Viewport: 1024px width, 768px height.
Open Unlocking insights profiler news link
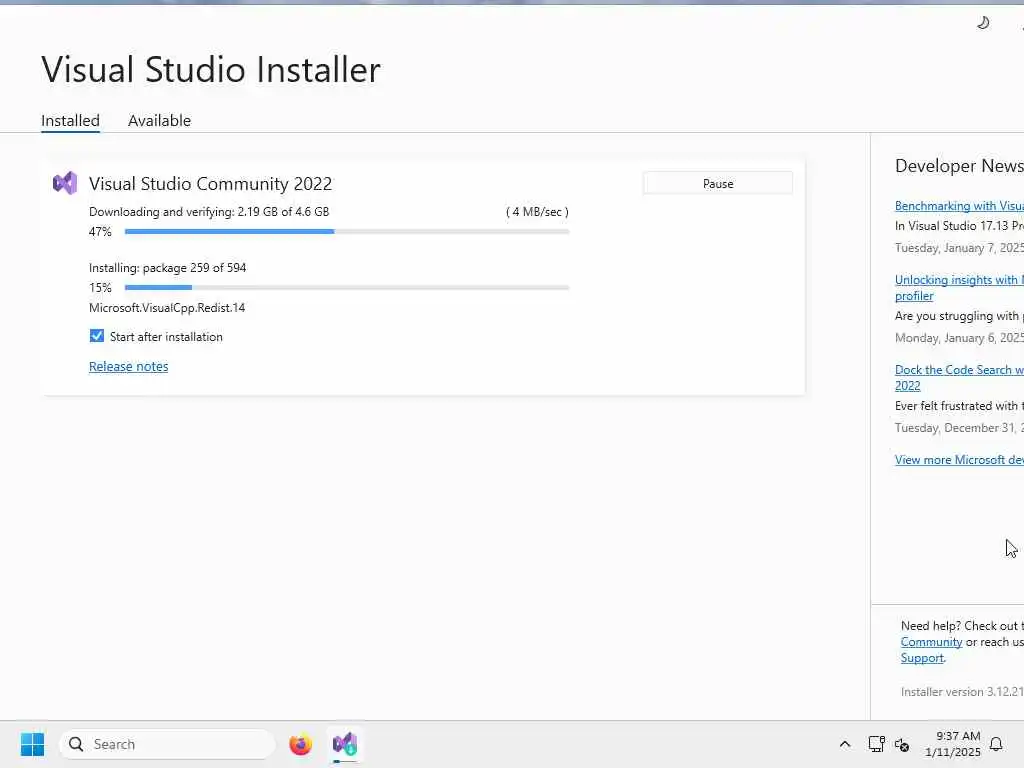tap(959, 287)
